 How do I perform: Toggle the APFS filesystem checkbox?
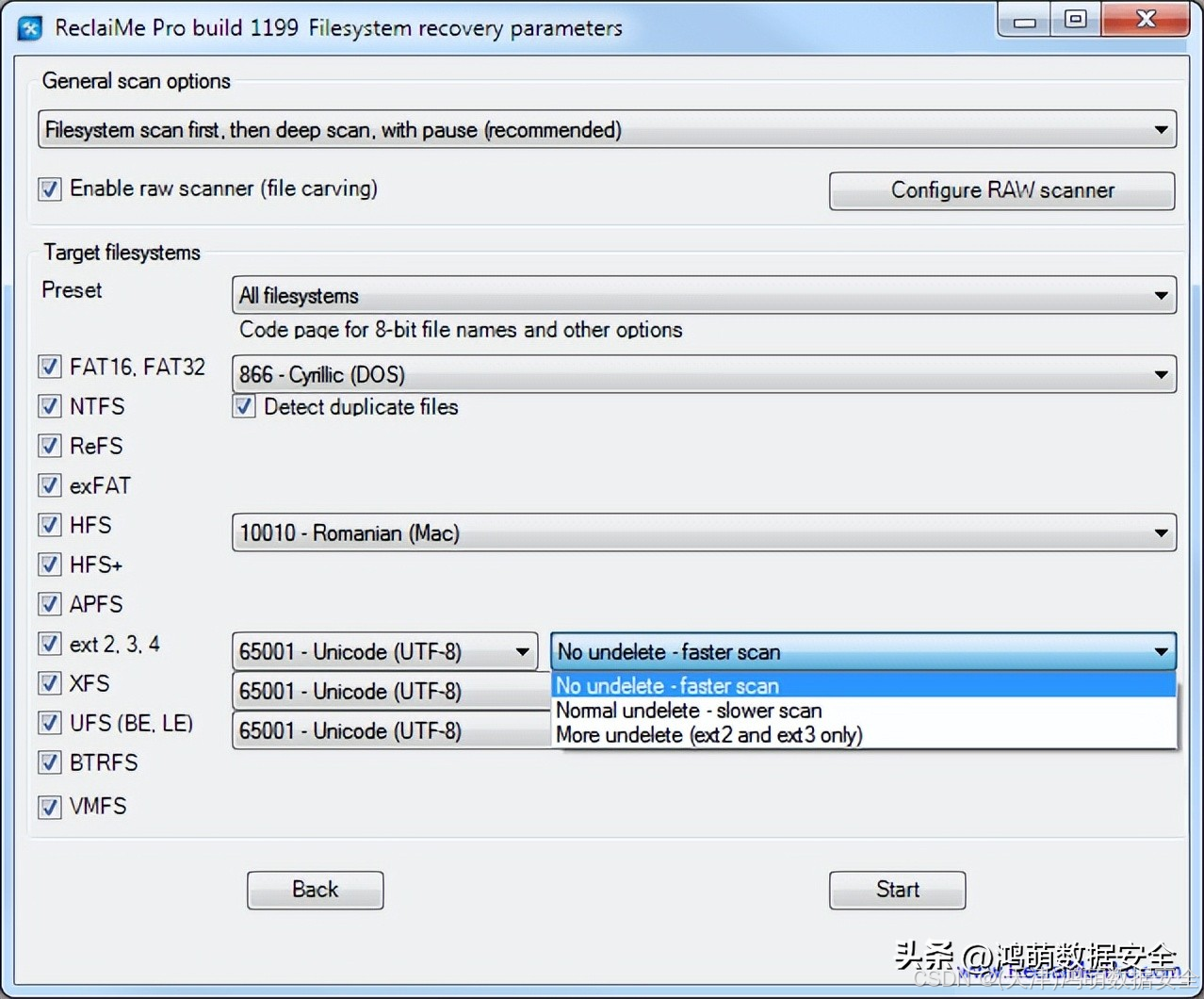(49, 604)
